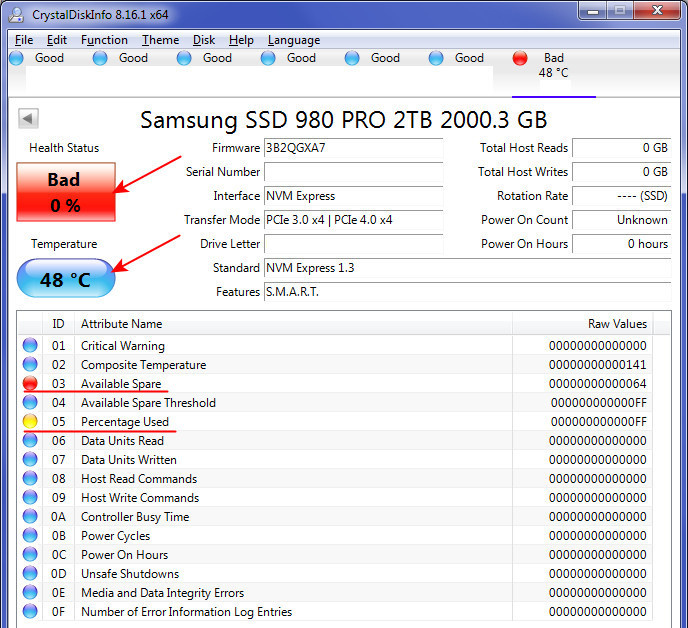Open the Disk menu
The height and width of the screenshot is (628, 688).
[x=204, y=40]
